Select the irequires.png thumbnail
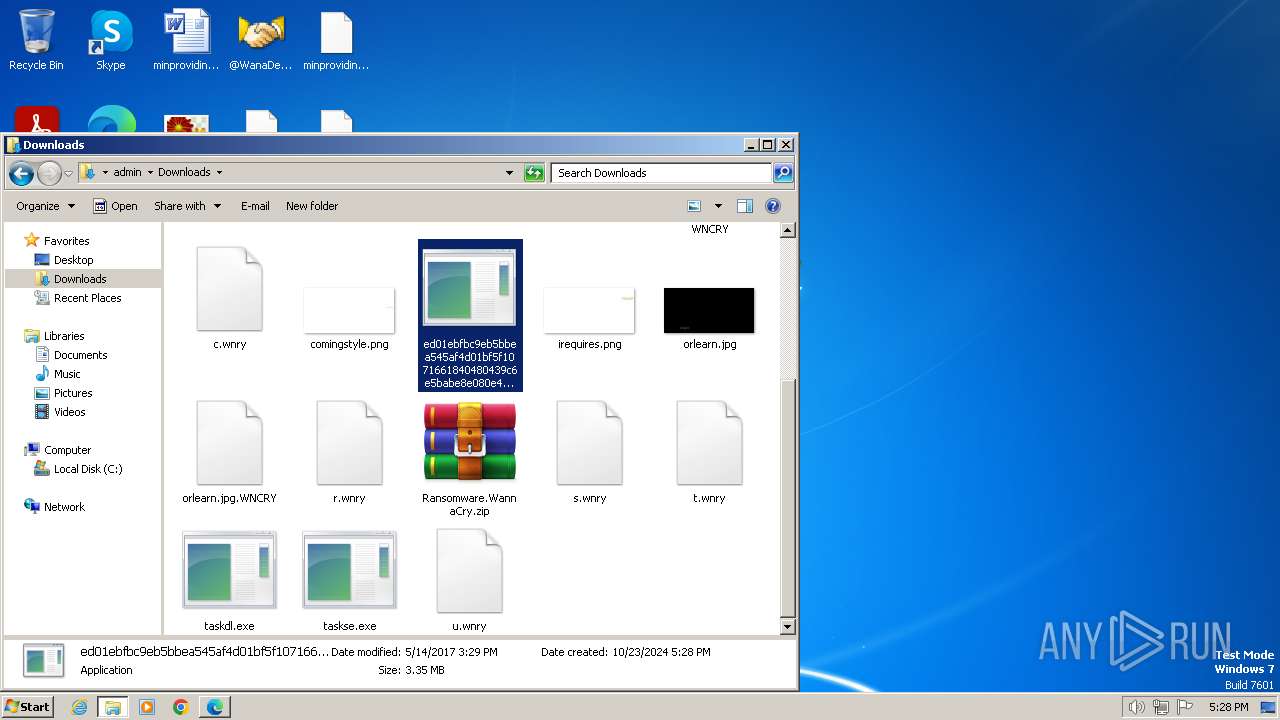 click(x=589, y=318)
